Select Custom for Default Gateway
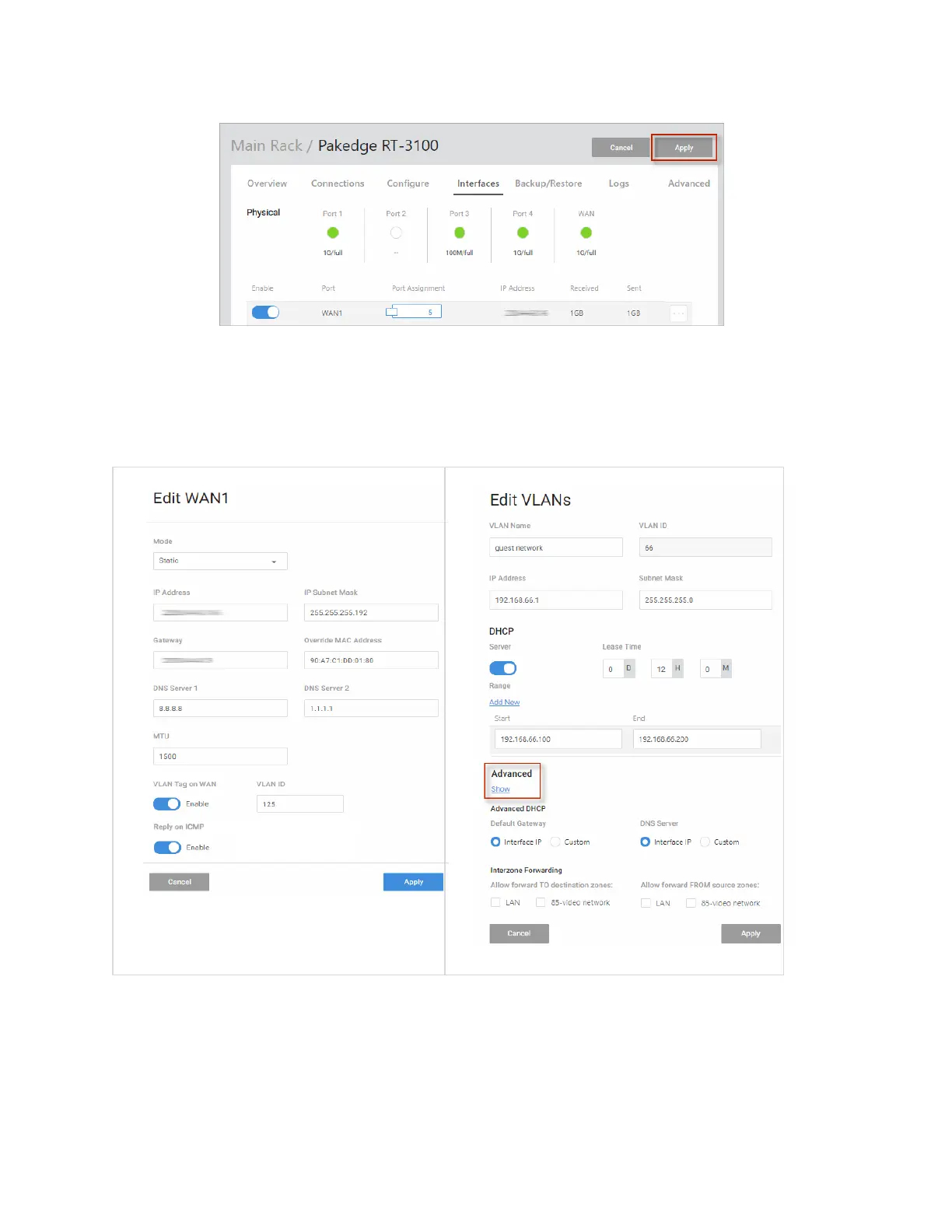Screen dimensions: 952x1232 pos(555,842)
